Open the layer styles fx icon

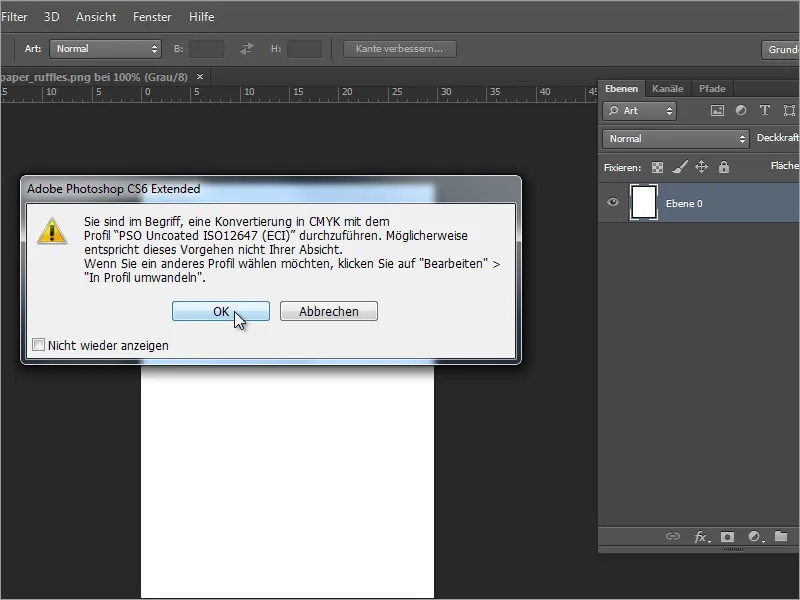click(701, 537)
